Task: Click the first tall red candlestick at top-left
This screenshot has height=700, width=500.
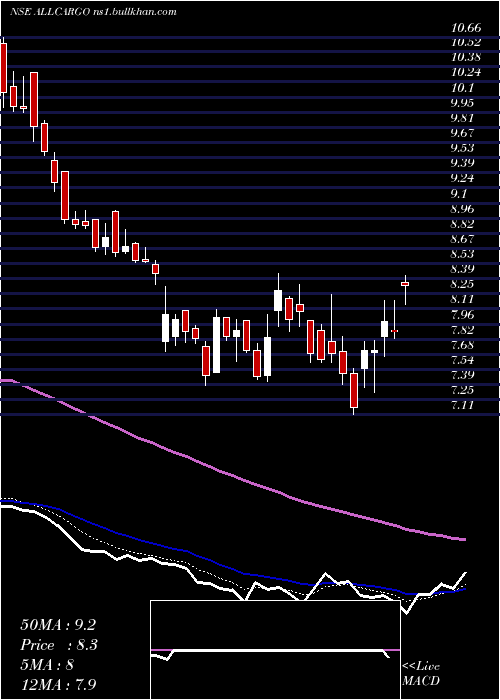Action: click(3, 68)
